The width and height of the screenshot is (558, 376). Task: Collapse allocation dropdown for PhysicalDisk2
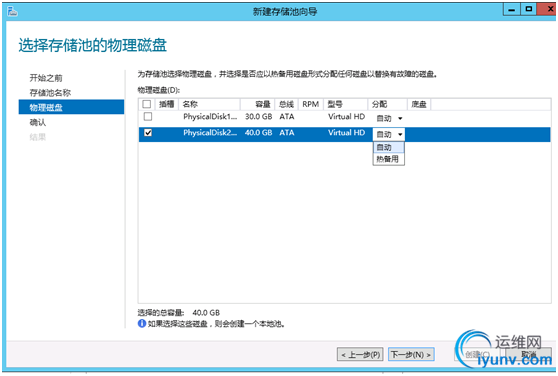389,134
